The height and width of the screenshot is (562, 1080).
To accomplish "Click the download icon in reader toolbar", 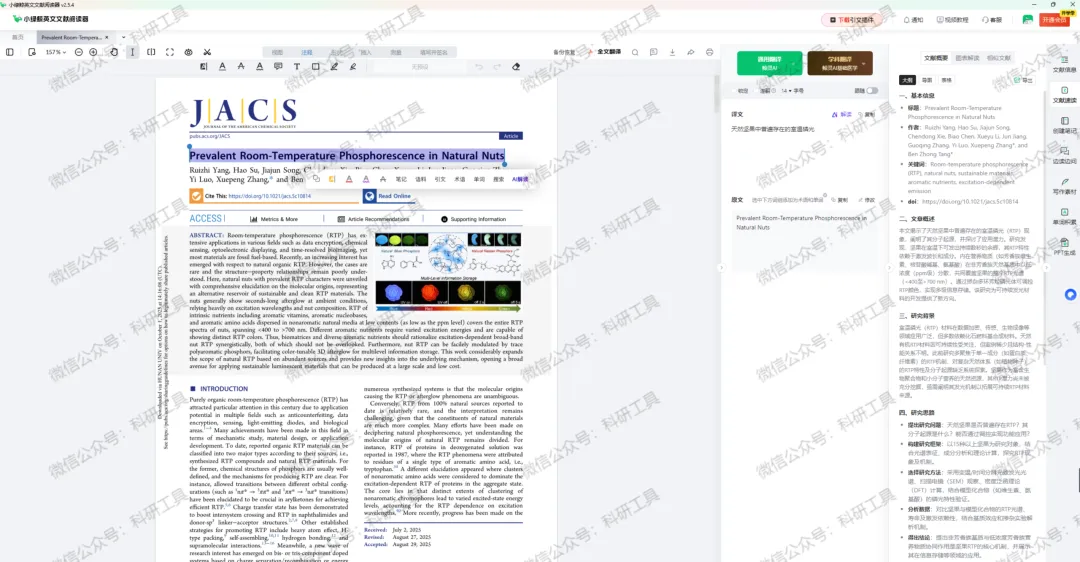I will [672, 52].
